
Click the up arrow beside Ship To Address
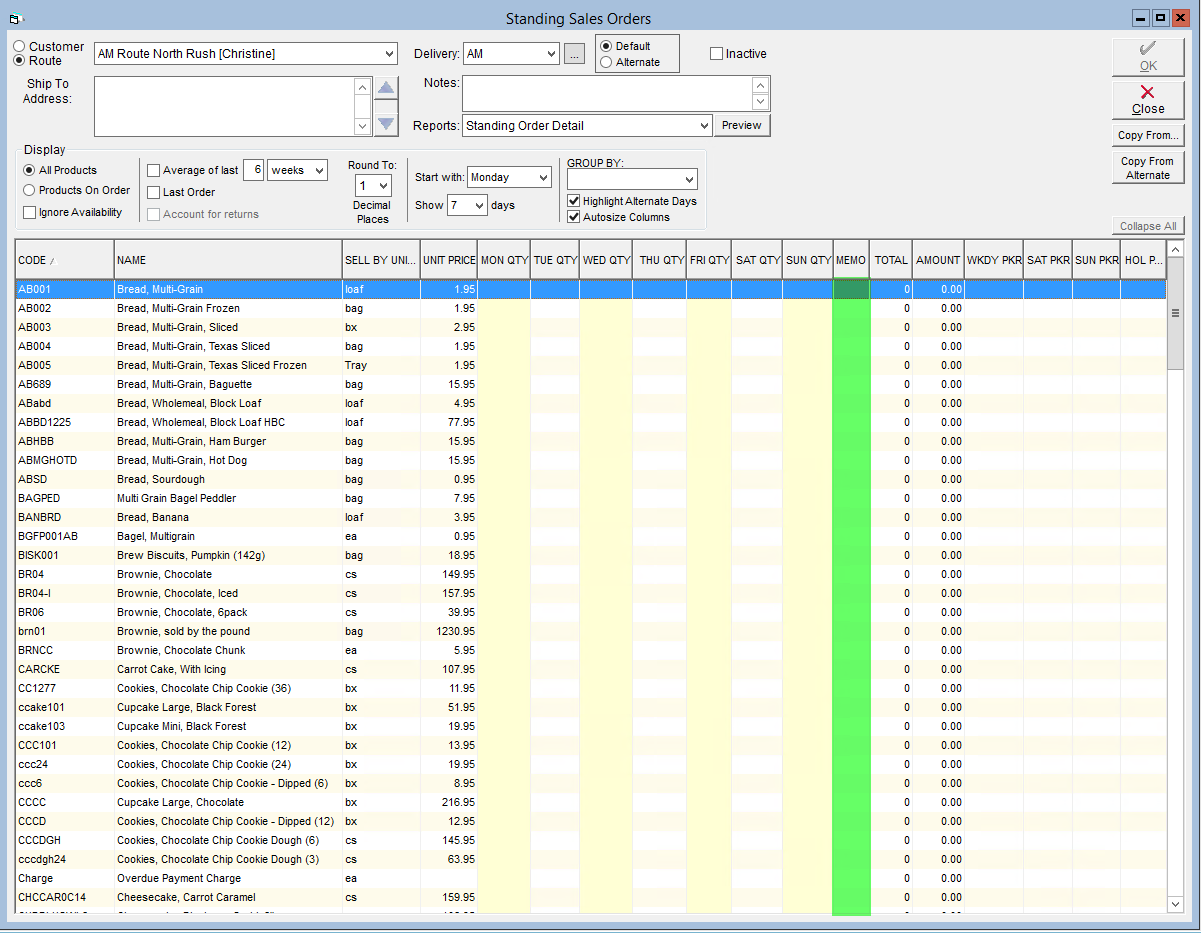(x=386, y=89)
